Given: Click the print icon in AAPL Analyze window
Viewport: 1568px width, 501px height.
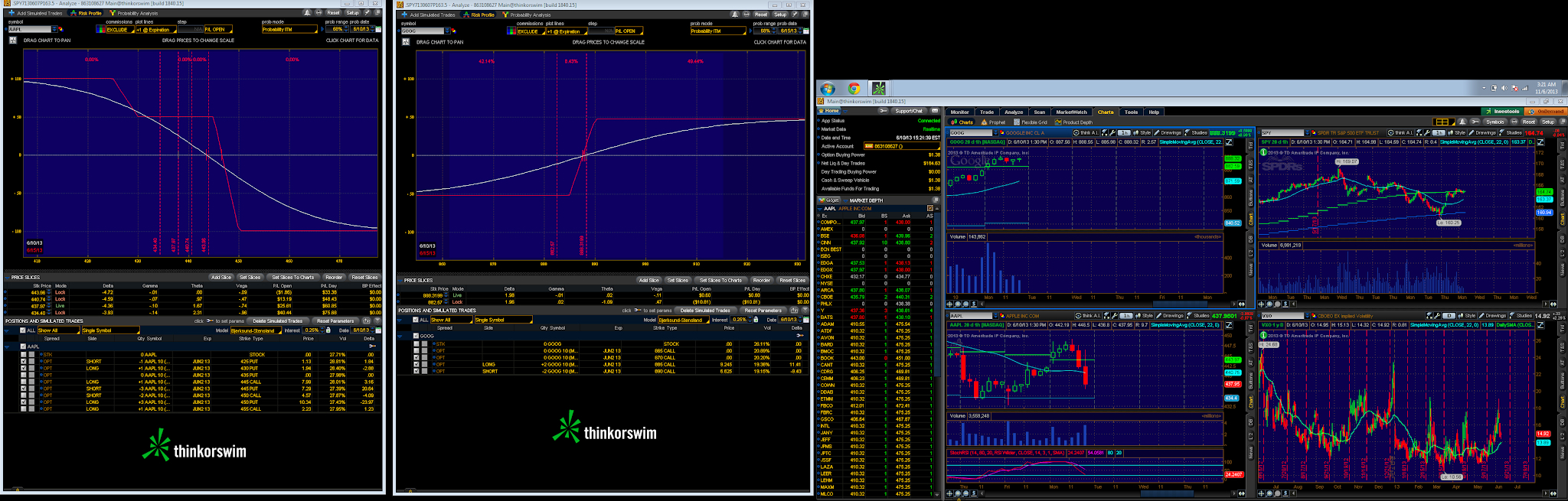Looking at the screenshot, I should 318,13.
